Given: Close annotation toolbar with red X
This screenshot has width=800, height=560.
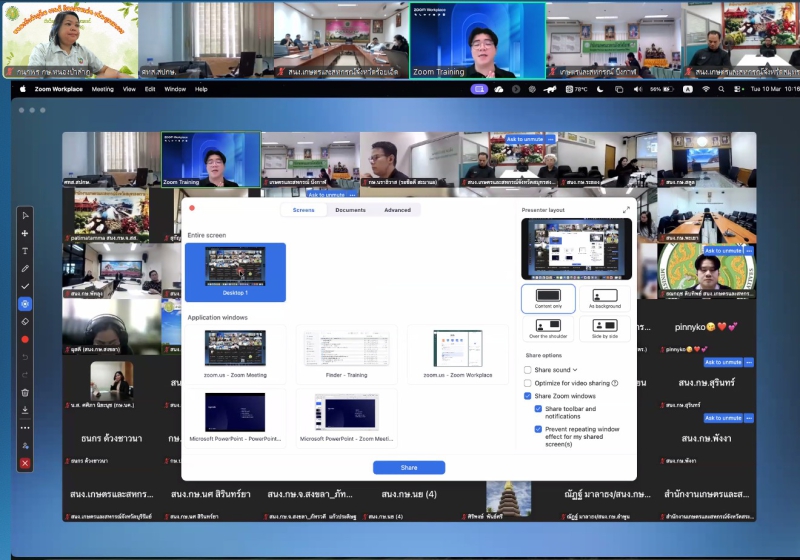Looking at the screenshot, I should point(25,464).
